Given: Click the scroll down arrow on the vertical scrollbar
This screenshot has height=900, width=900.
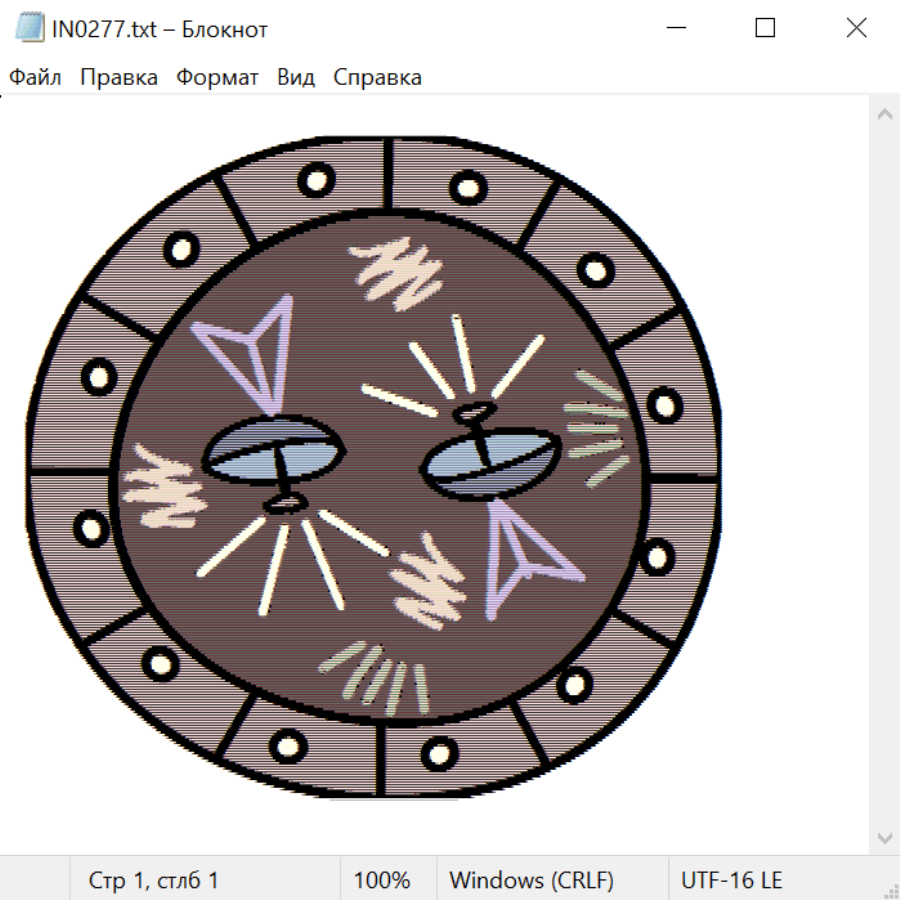Looking at the screenshot, I should pyautogui.click(x=884, y=837).
